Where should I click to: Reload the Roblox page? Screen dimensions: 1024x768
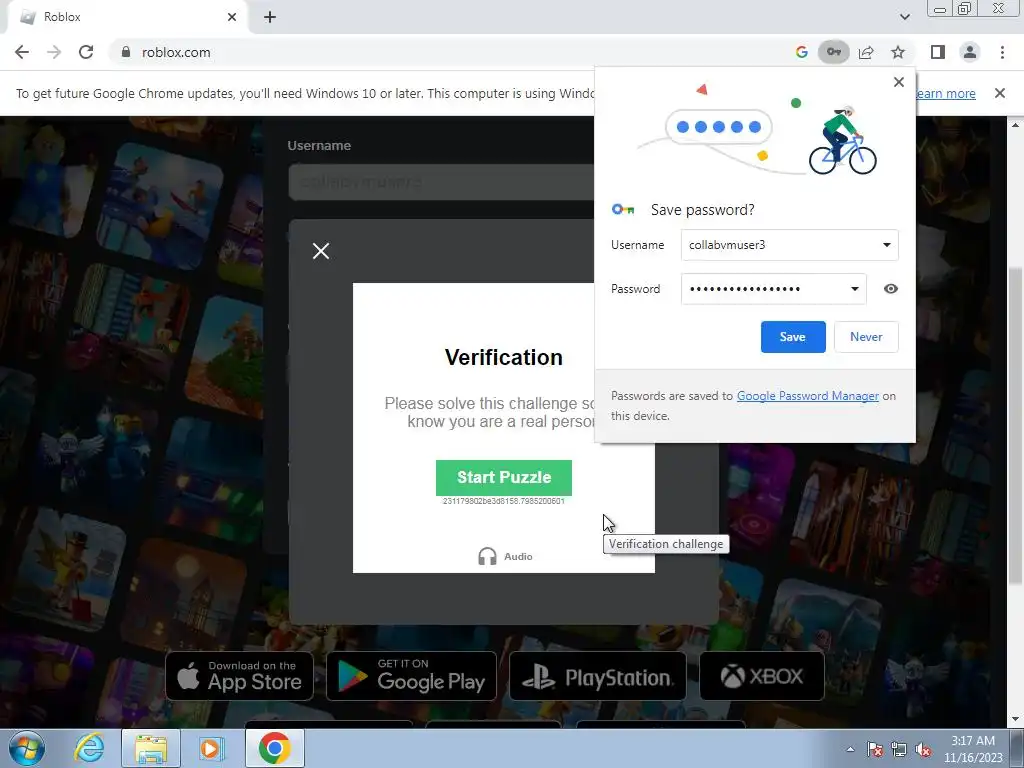86,52
